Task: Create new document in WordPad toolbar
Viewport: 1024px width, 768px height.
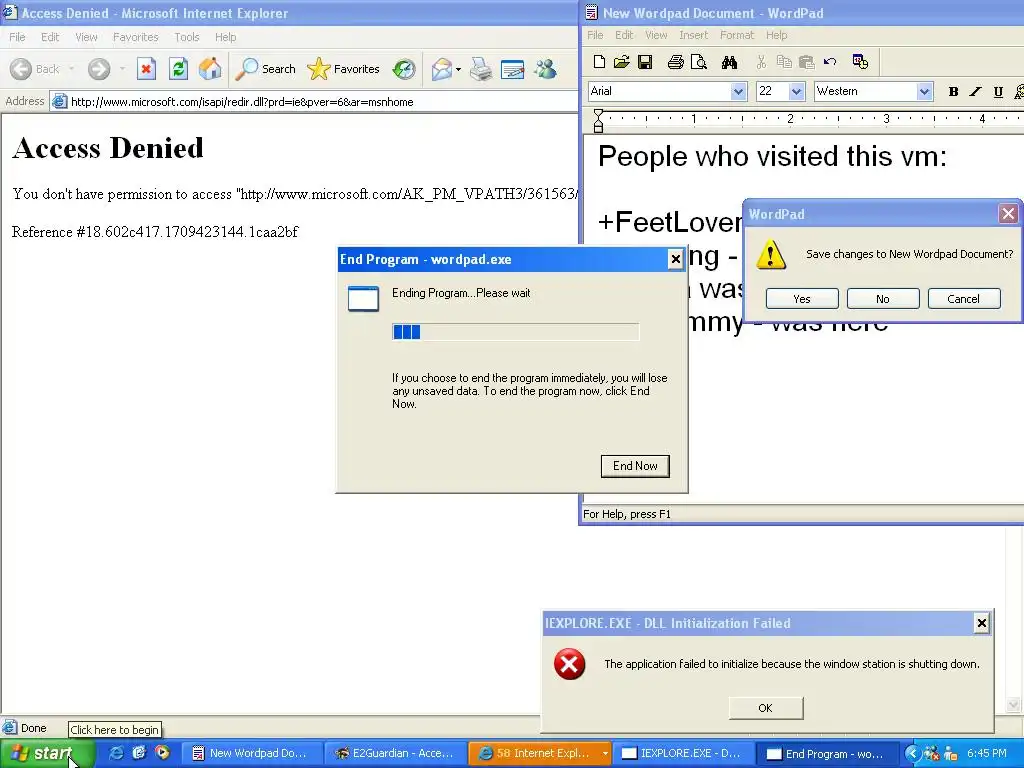Action: click(x=599, y=62)
